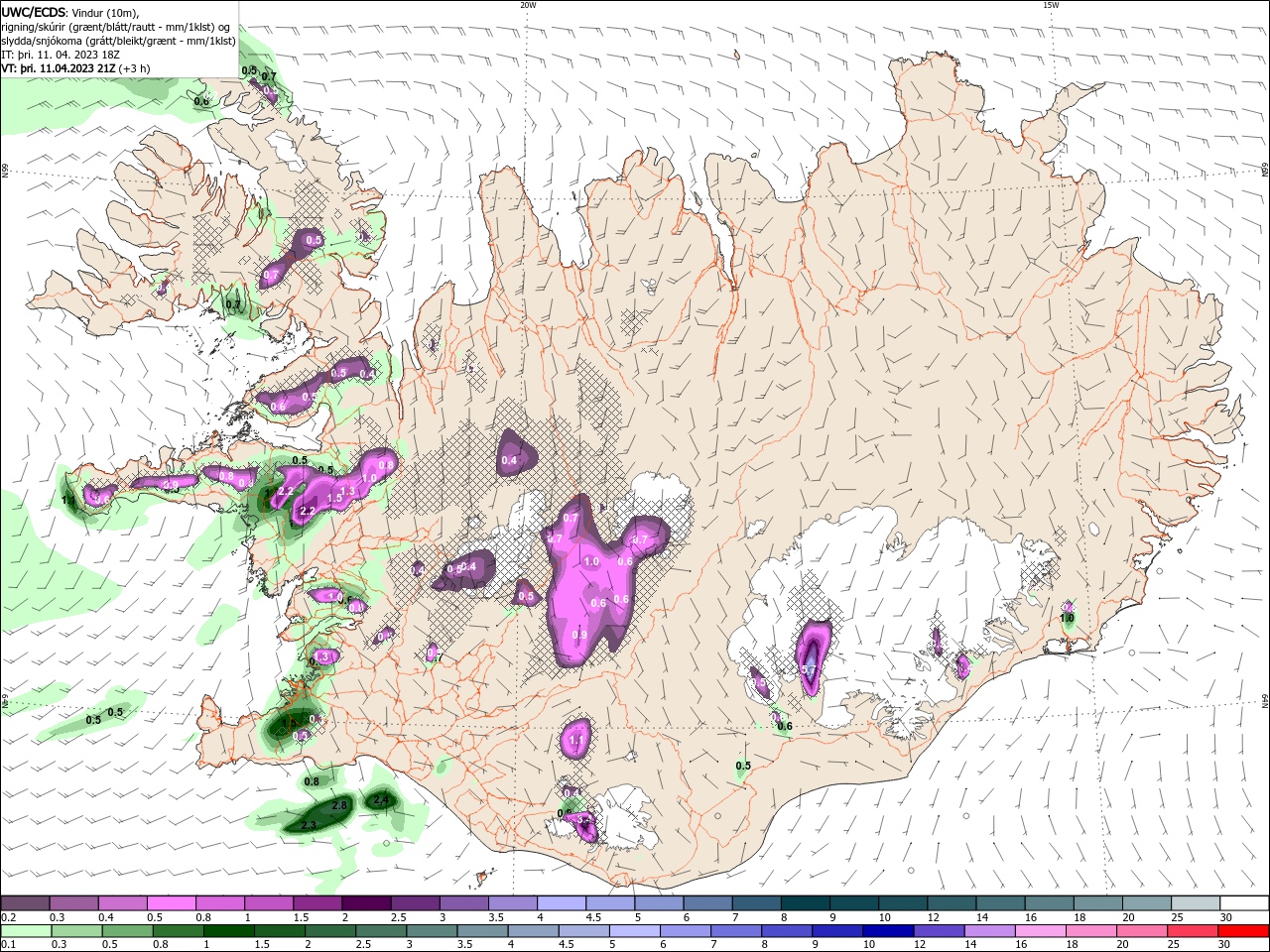Image resolution: width=1270 pixels, height=952 pixels.
Task: Select the pure red rain swatch above 30
Action: pyautogui.click(x=1243, y=931)
